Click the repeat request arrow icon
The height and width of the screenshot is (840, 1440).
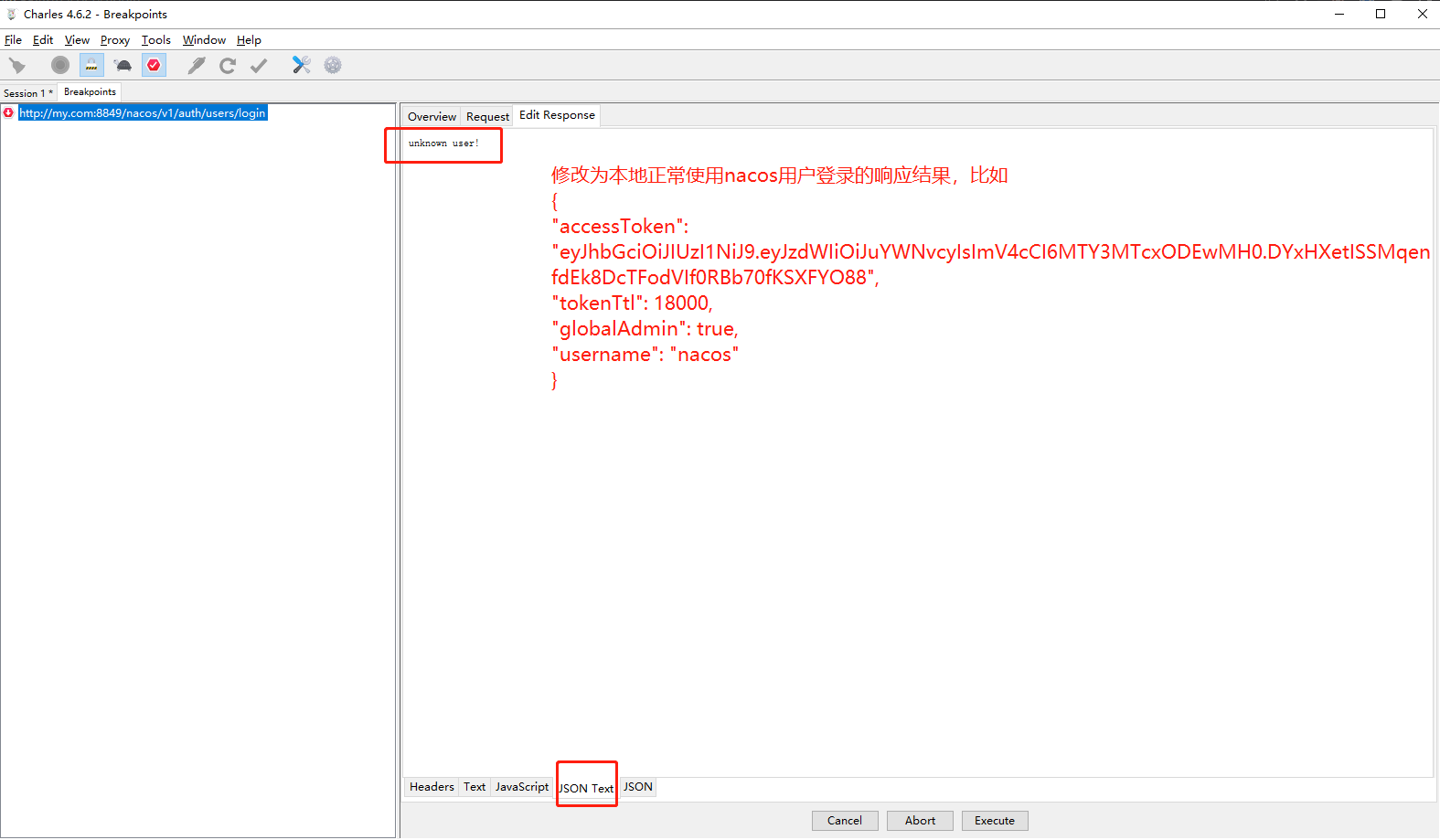click(228, 65)
